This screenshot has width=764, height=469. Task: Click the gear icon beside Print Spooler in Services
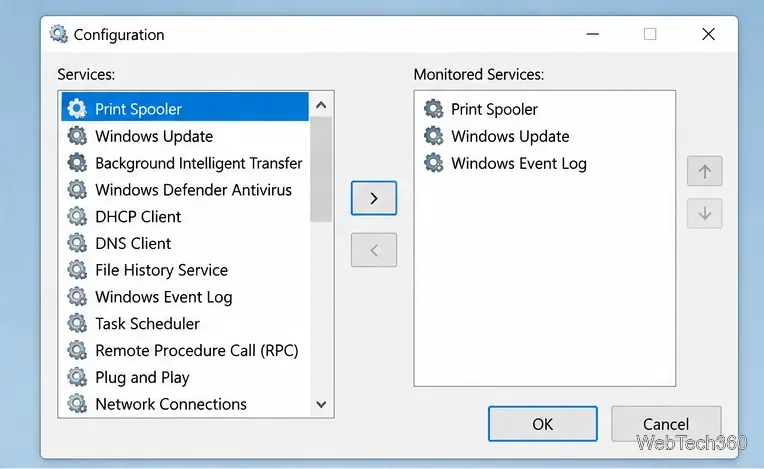(77, 109)
